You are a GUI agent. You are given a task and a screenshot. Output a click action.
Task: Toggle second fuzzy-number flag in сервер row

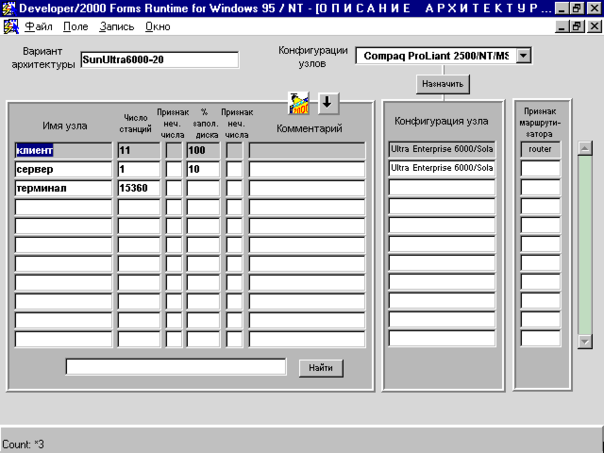[235, 169]
